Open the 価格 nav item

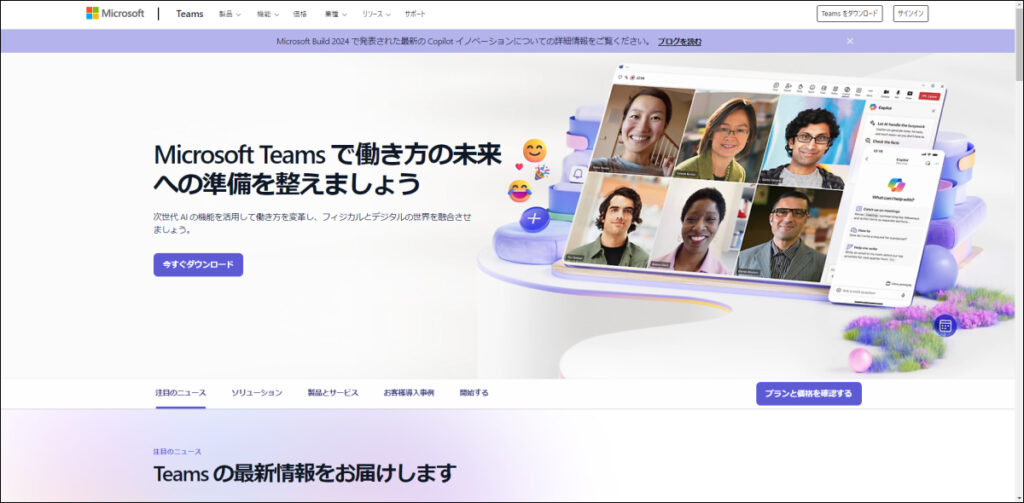click(300, 14)
